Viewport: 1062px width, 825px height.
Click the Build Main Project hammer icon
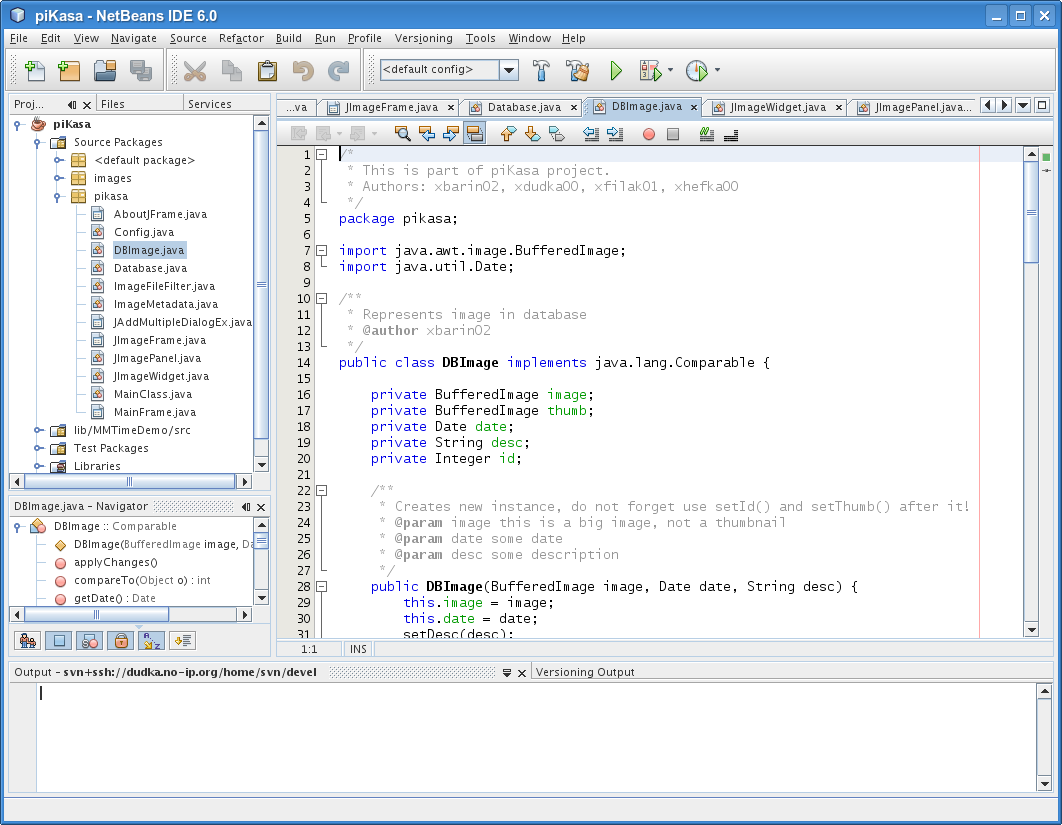click(541, 71)
